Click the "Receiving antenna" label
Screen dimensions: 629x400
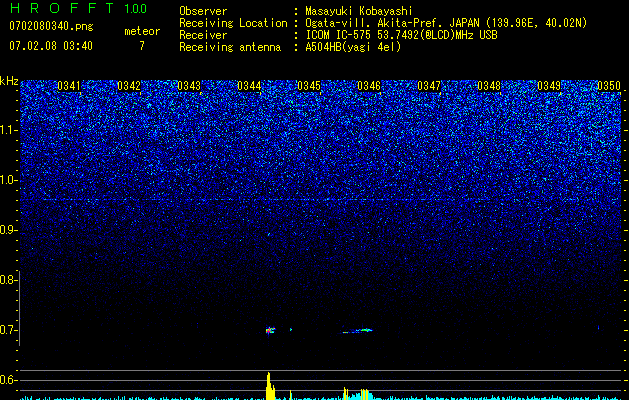pos(230,47)
